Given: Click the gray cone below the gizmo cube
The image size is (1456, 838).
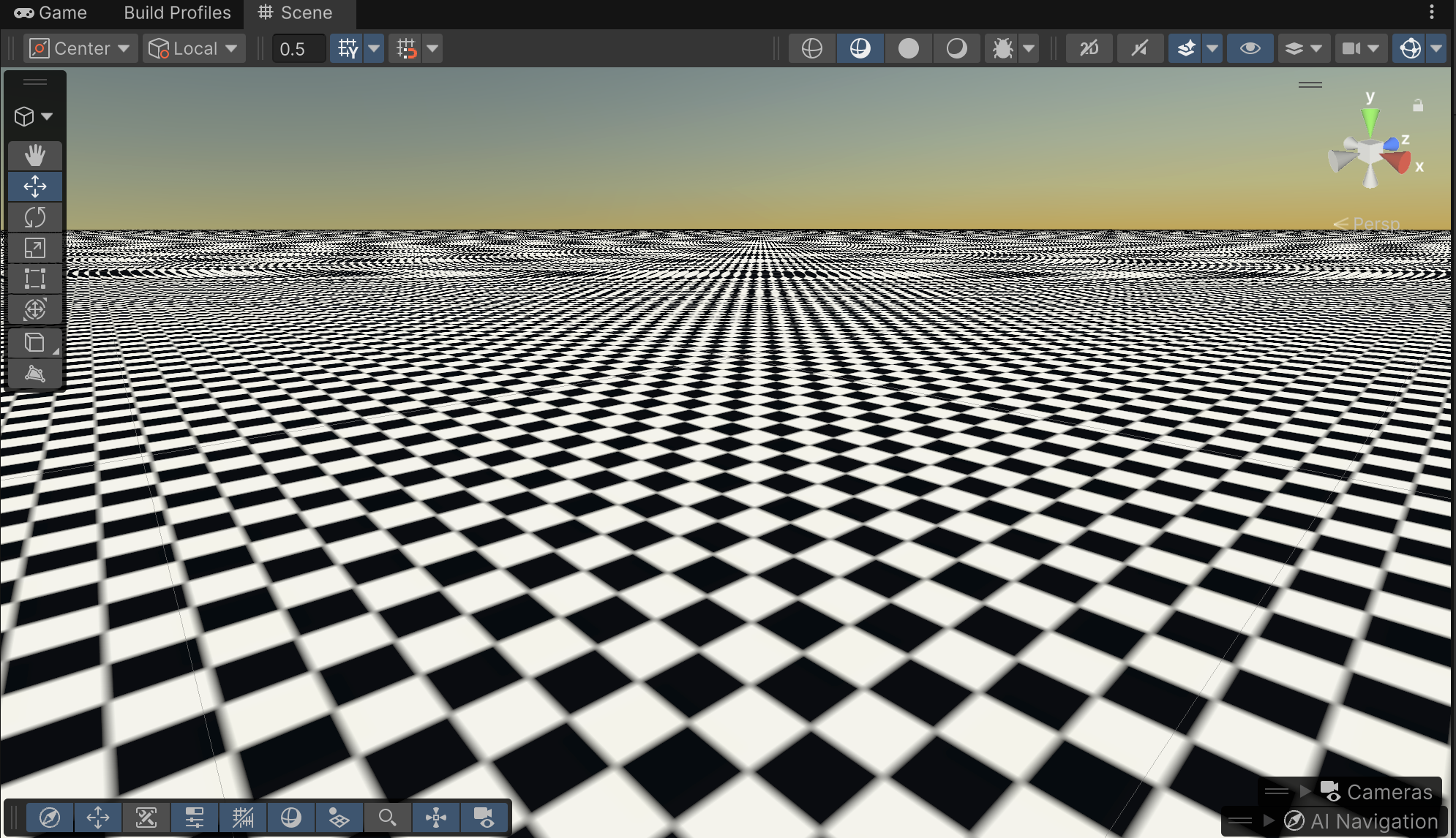Looking at the screenshot, I should coord(1370,177).
